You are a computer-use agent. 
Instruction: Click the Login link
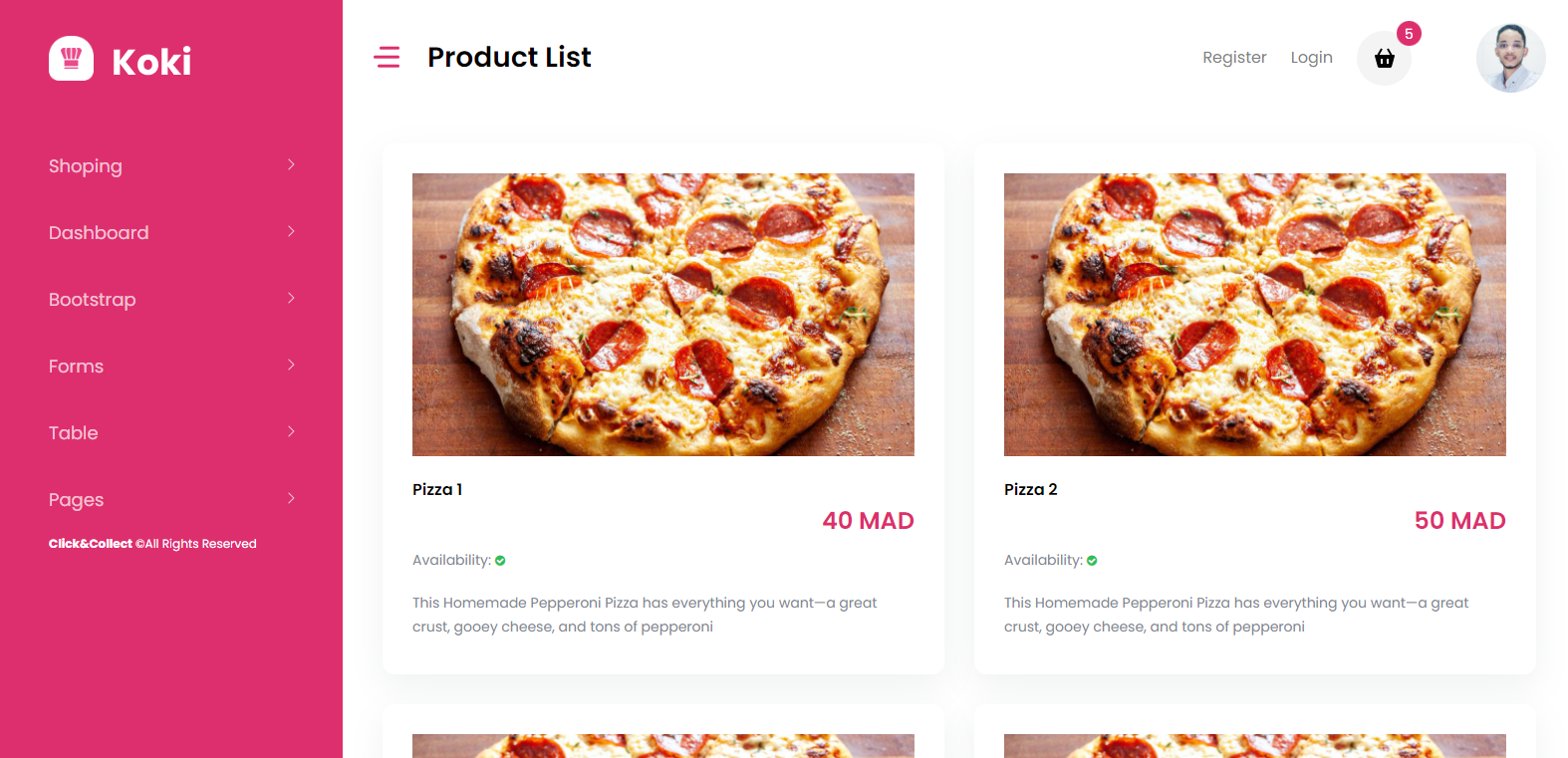pyautogui.click(x=1311, y=57)
